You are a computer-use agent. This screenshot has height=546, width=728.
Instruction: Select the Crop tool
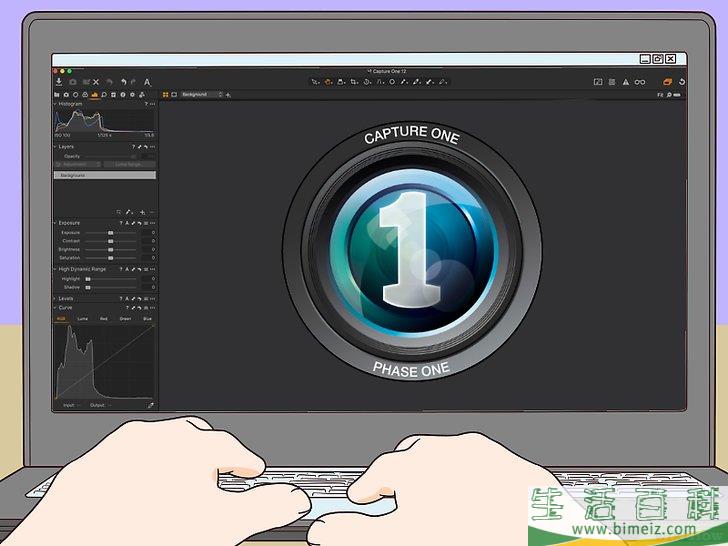click(354, 82)
